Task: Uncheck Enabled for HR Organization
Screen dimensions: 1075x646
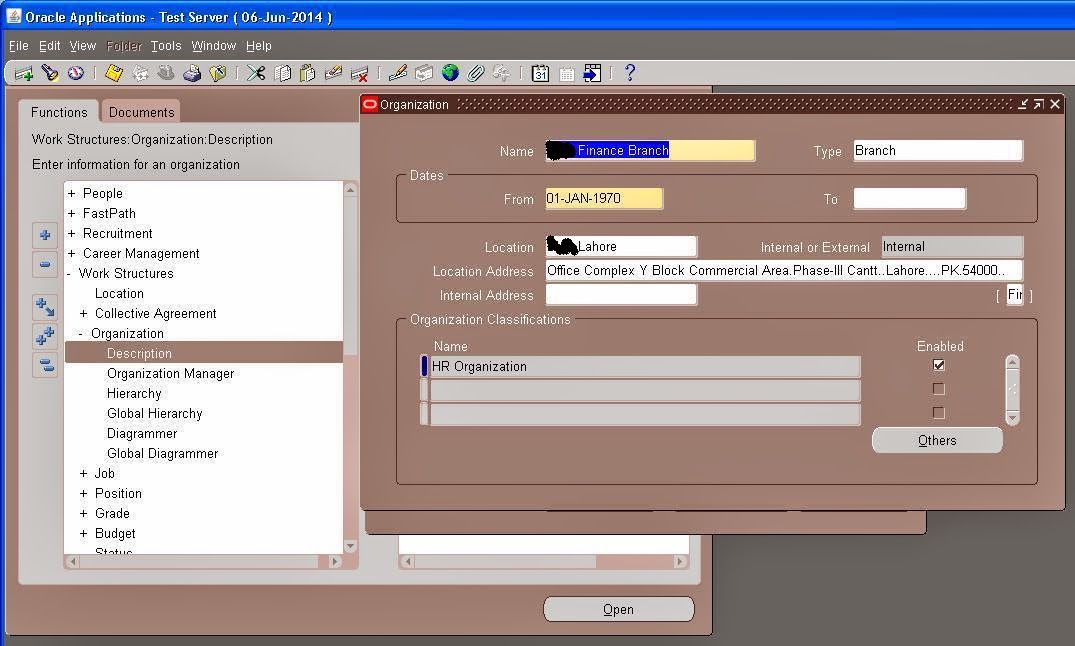Action: pos(939,366)
